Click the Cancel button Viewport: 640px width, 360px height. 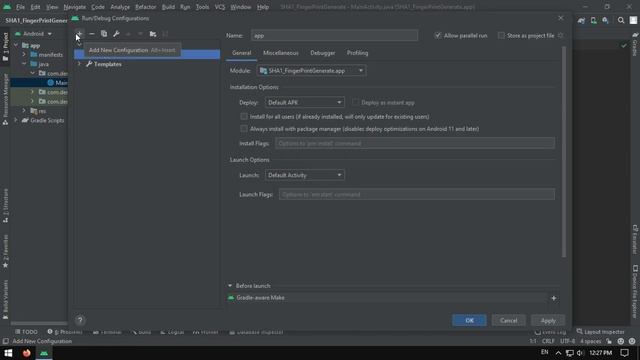click(509, 320)
